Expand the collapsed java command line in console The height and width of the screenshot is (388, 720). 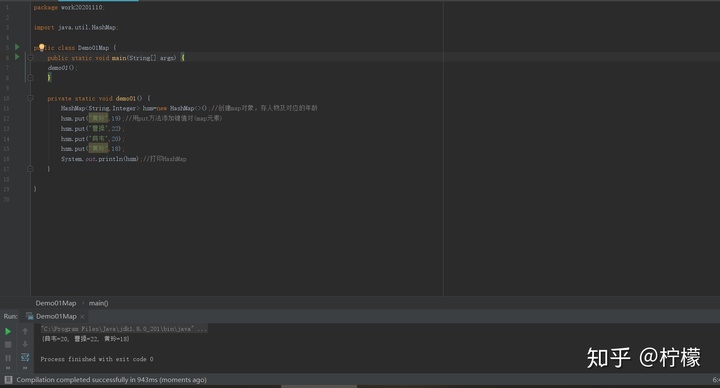click(124, 329)
